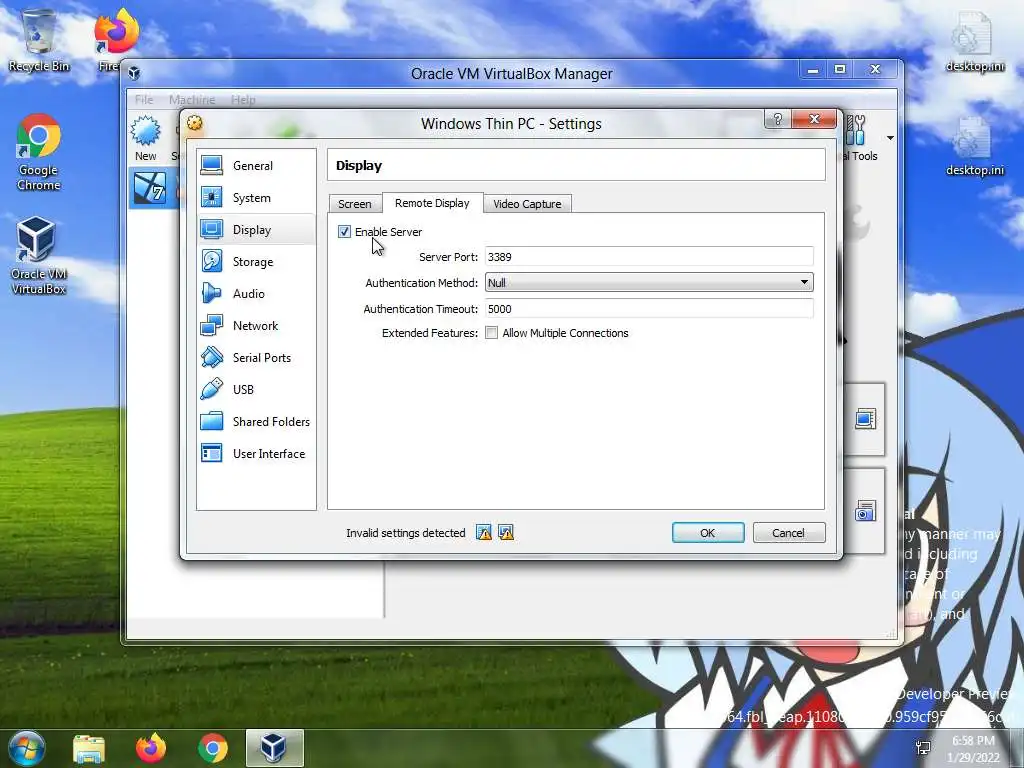Check Allow Multiple Connections checkbox

(491, 333)
